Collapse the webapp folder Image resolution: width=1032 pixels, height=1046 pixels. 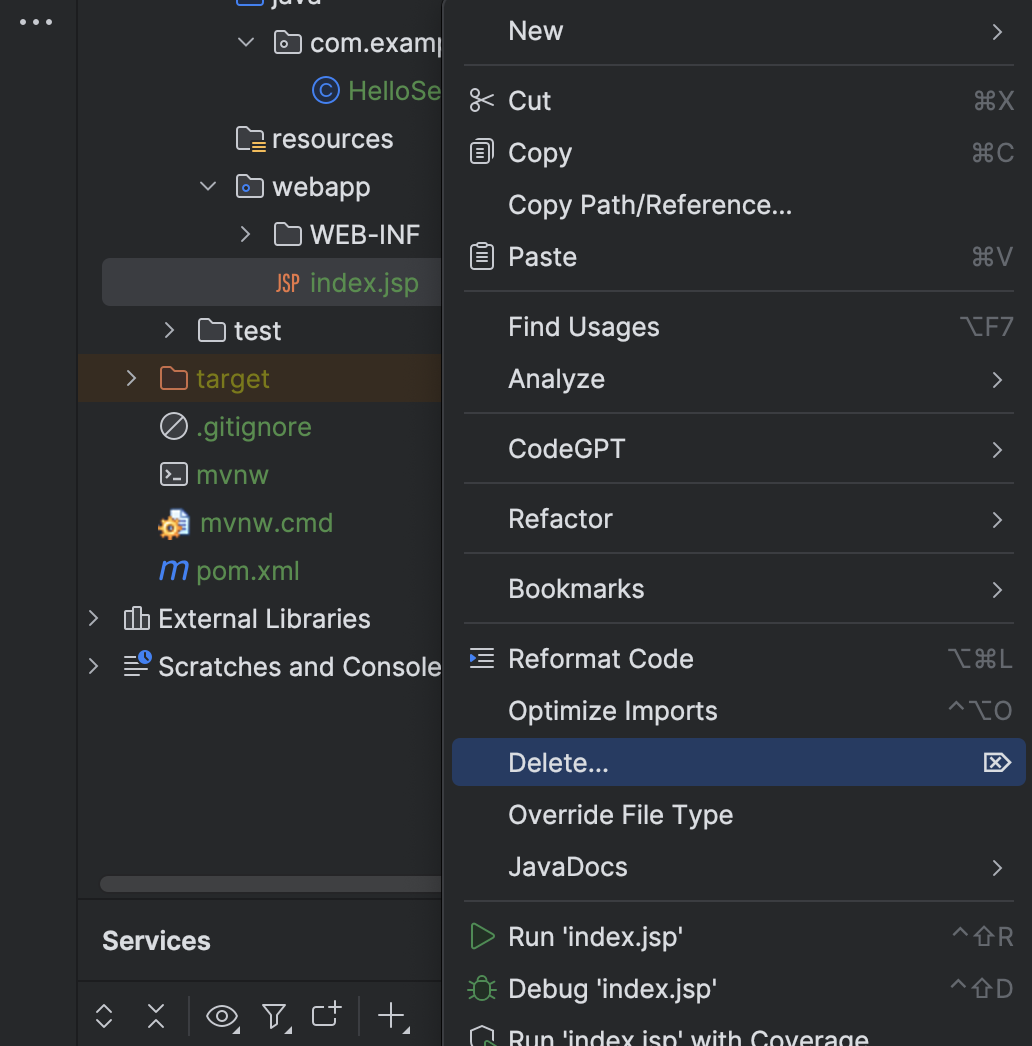click(207, 186)
